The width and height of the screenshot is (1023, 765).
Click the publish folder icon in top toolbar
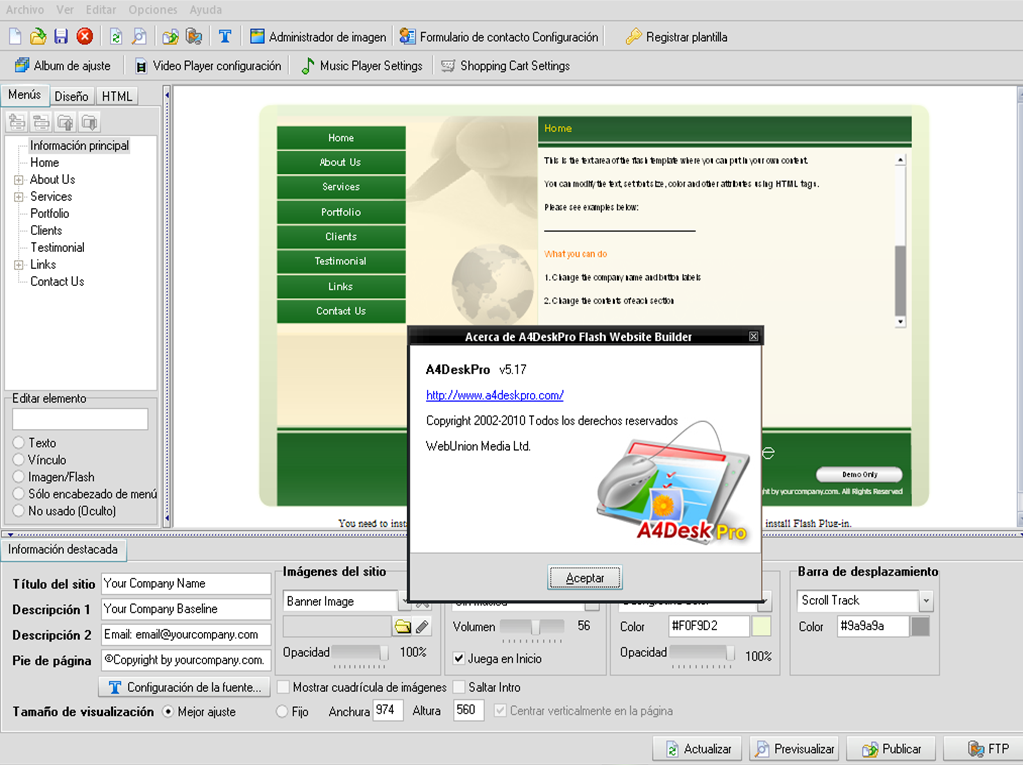[x=170, y=37]
